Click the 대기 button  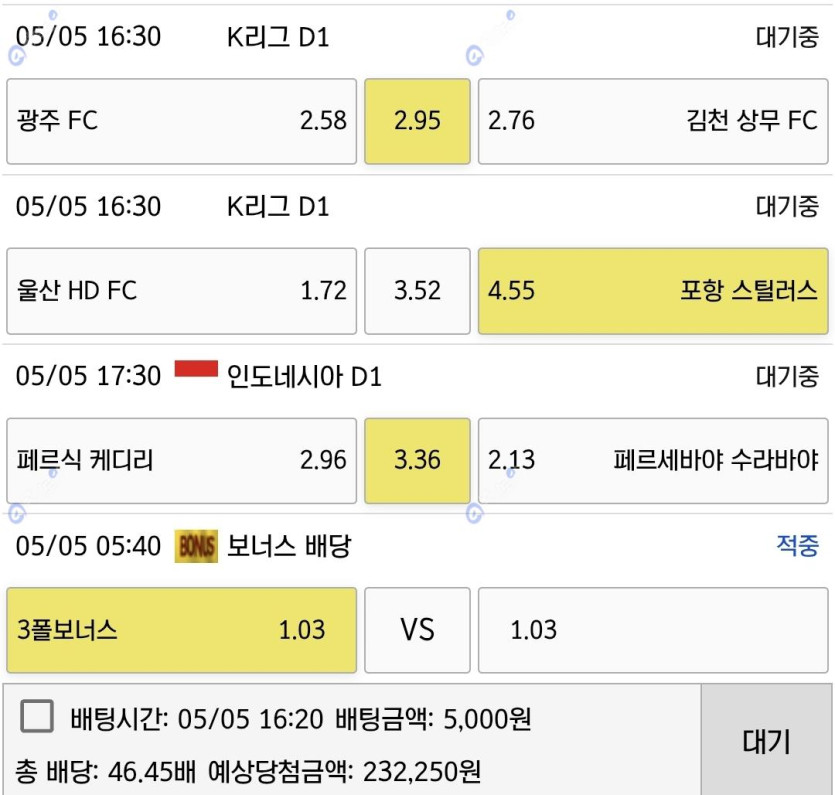(766, 740)
